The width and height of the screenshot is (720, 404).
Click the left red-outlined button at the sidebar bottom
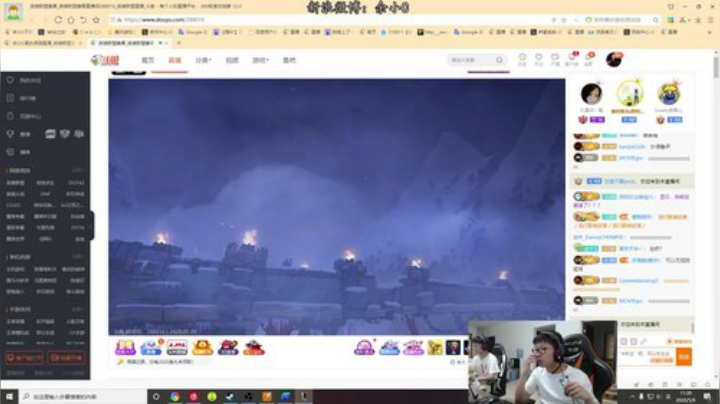(24, 358)
